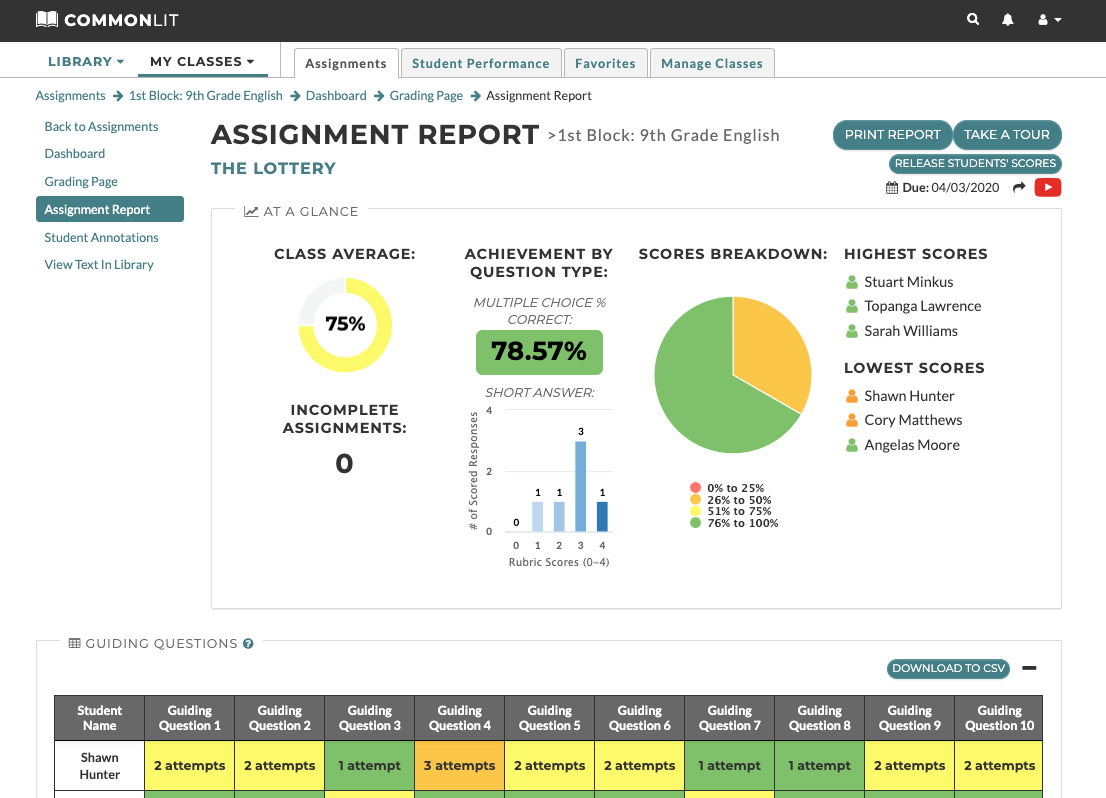Open the user account profile menu
The height and width of the screenshot is (798, 1106).
coord(1049,20)
